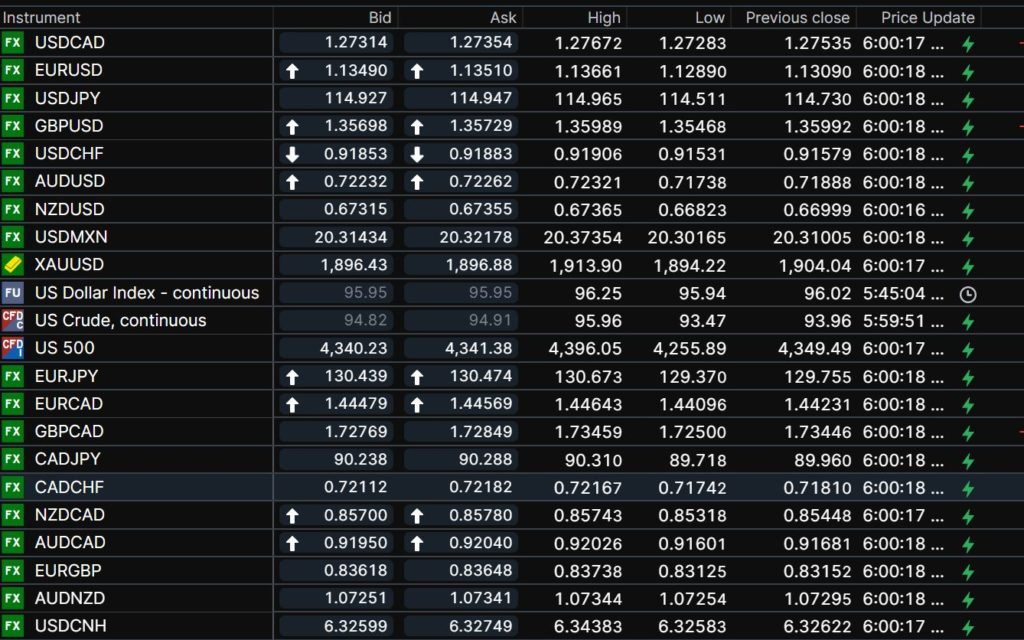This screenshot has width=1024, height=640.
Task: Click the Previous close column header
Action: pyautogui.click(x=798, y=17)
